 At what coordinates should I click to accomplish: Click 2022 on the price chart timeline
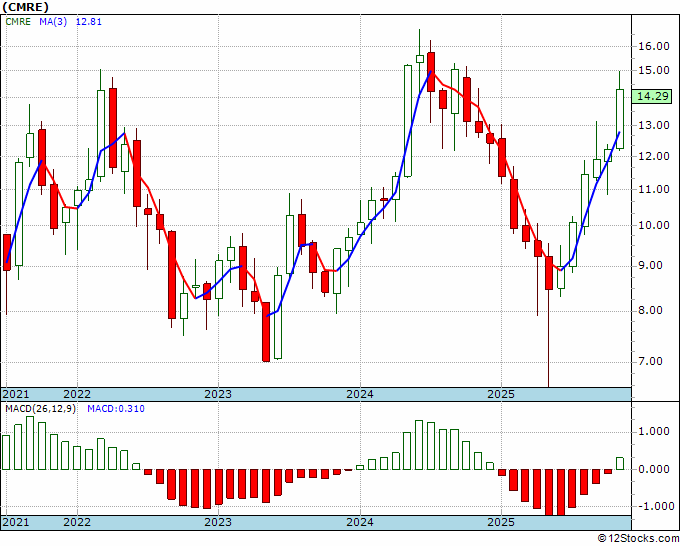(x=77, y=394)
